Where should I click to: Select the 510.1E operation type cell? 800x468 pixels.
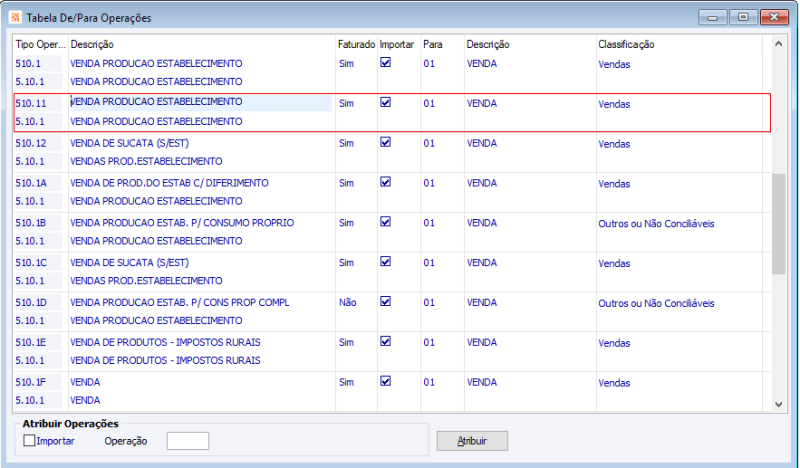point(38,342)
